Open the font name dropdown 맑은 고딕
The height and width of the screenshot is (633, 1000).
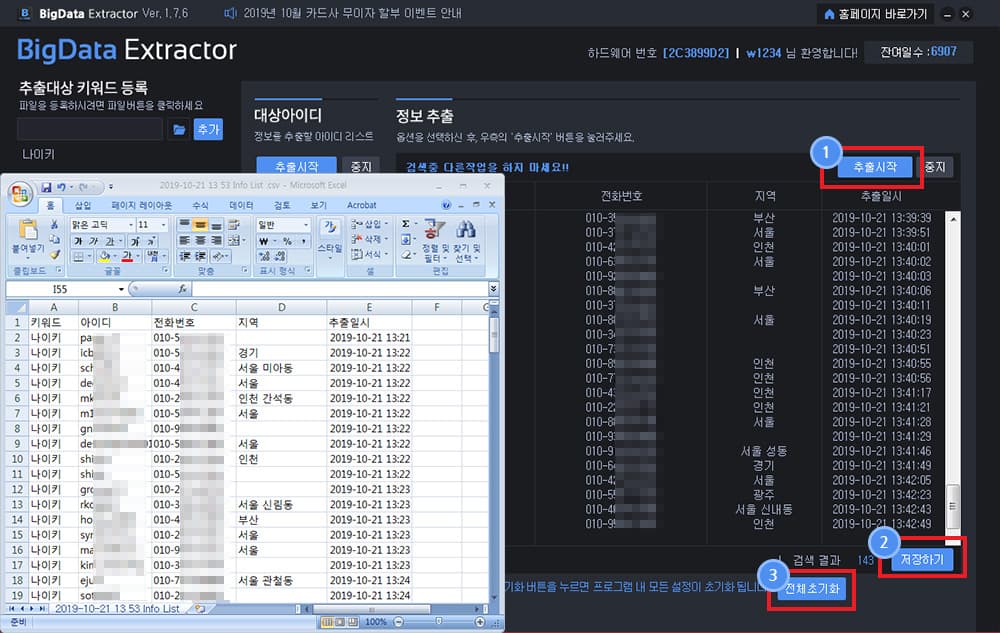tap(131, 224)
